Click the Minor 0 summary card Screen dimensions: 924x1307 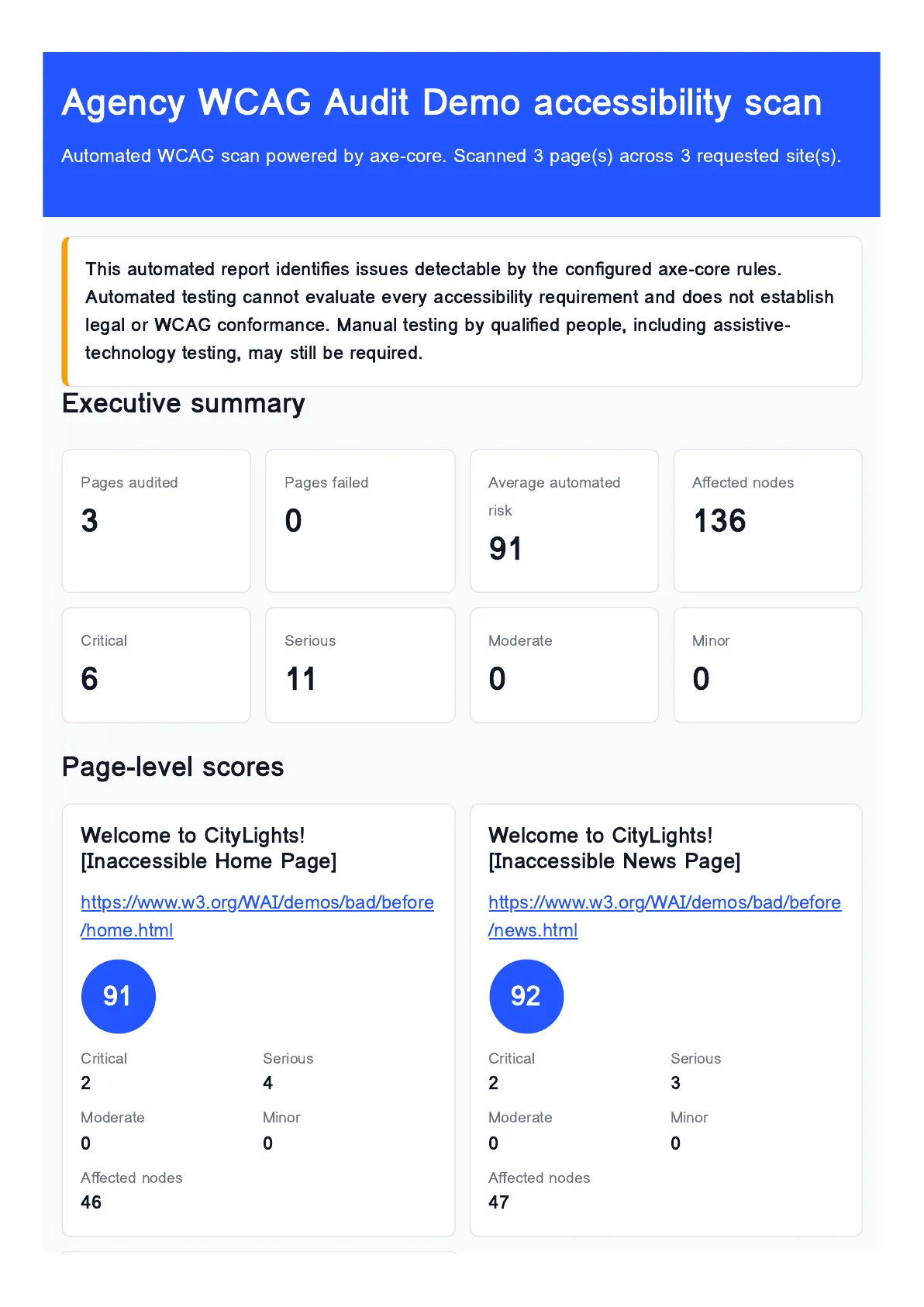[768, 665]
